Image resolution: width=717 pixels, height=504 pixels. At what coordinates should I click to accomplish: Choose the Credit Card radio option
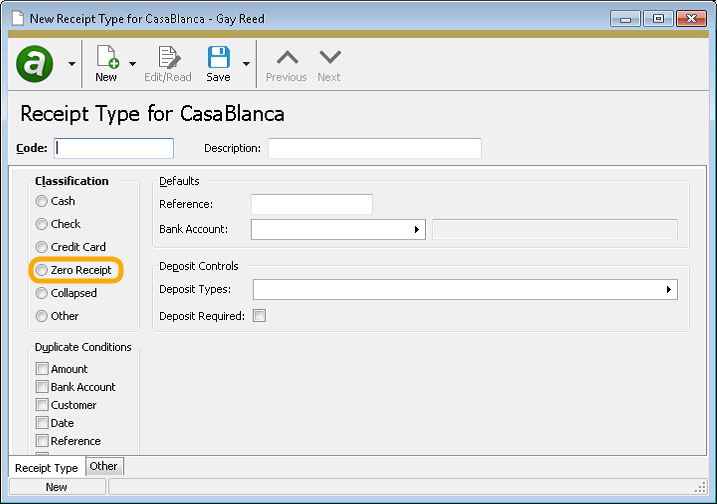pos(42,247)
